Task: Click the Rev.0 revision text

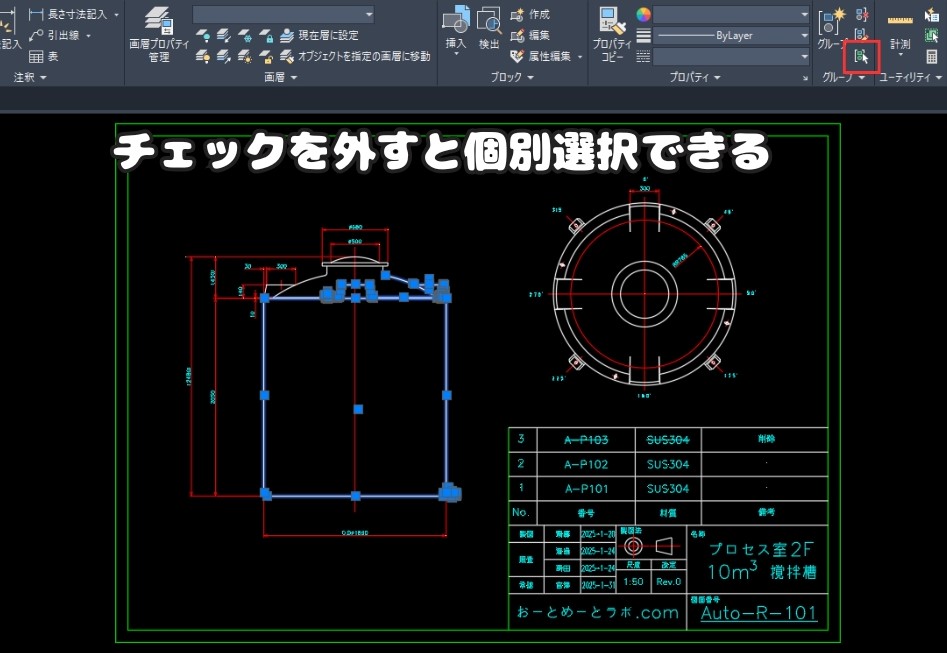Action: pos(668,582)
